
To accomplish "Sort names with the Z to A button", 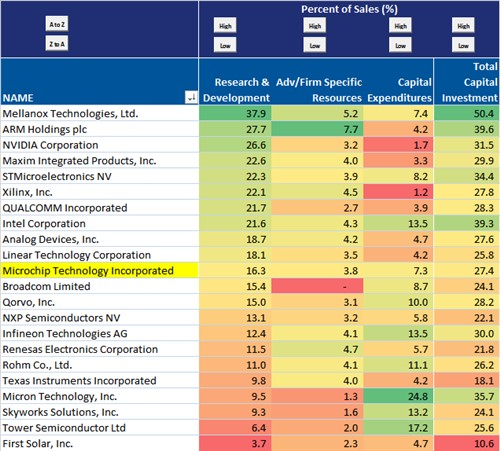I will pyautogui.click(x=57, y=44).
